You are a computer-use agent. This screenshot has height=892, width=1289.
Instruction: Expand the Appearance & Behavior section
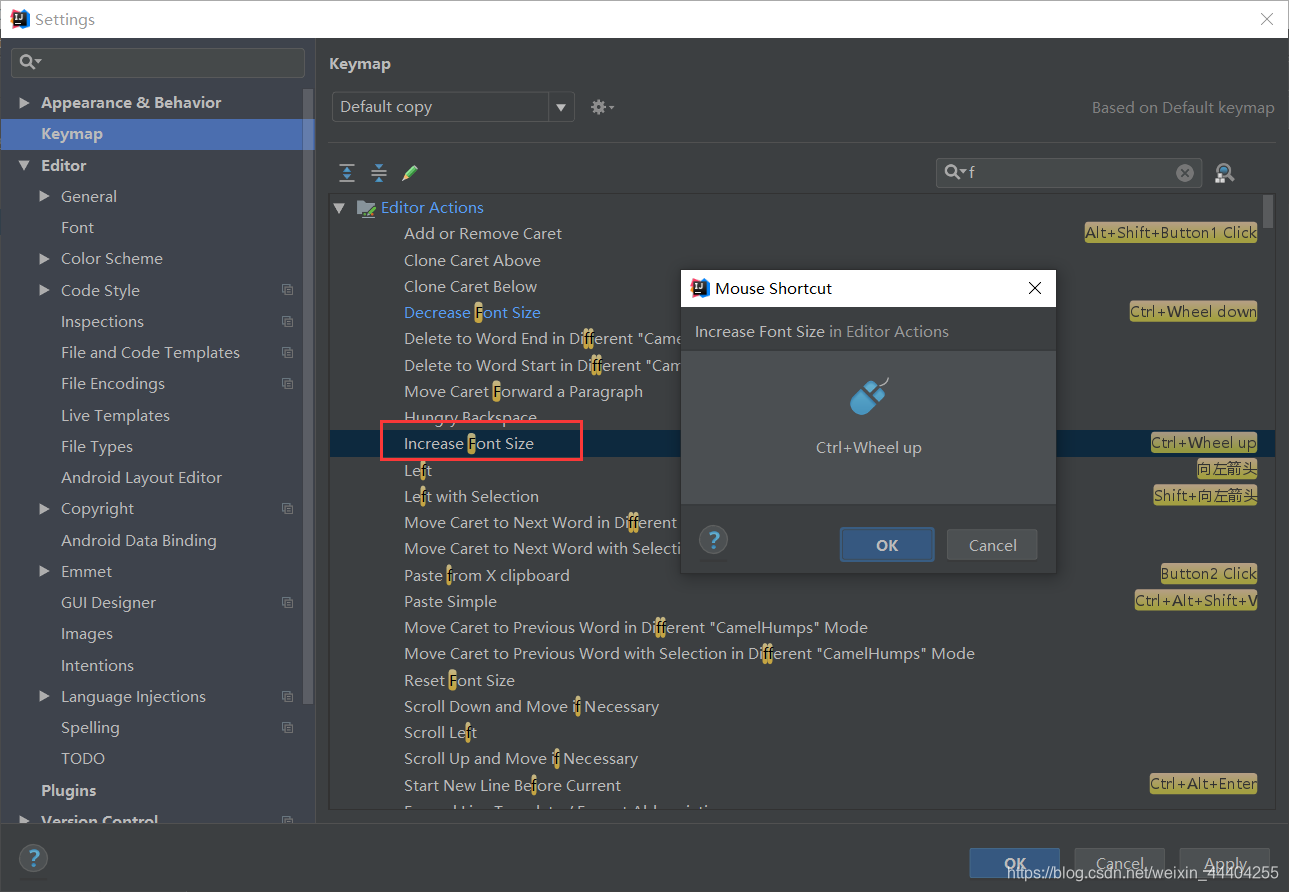click(24, 103)
